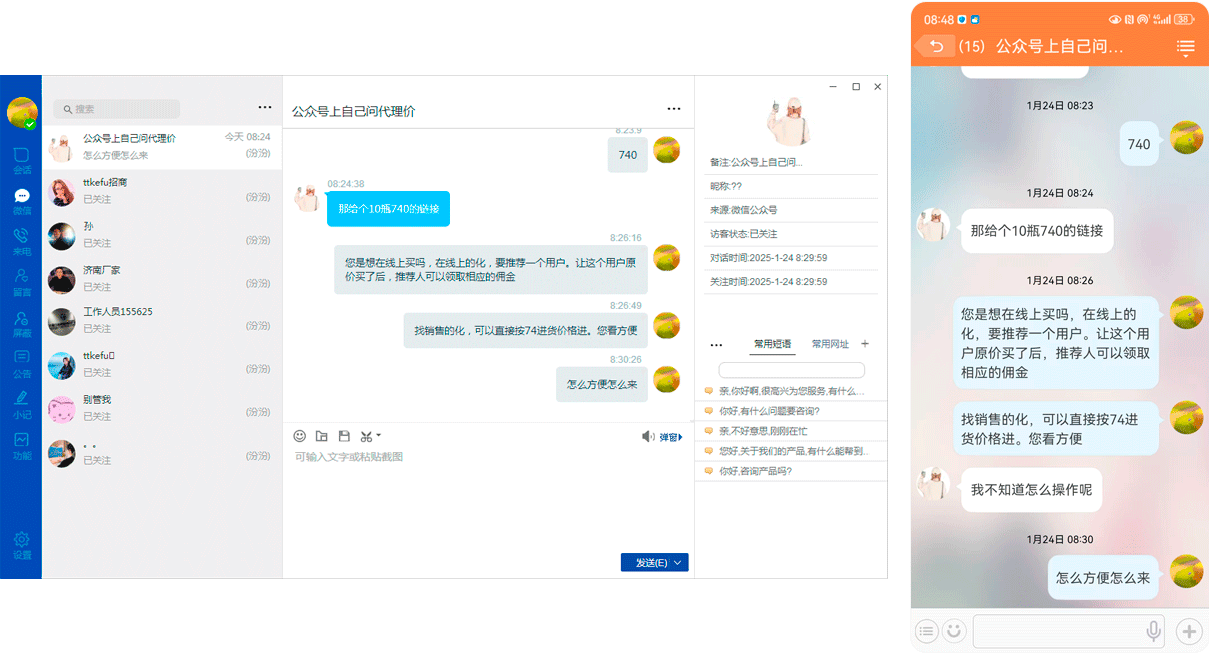The height and width of the screenshot is (658, 1209).
Task: Open the 留言 messages section
Action: (x=21, y=282)
